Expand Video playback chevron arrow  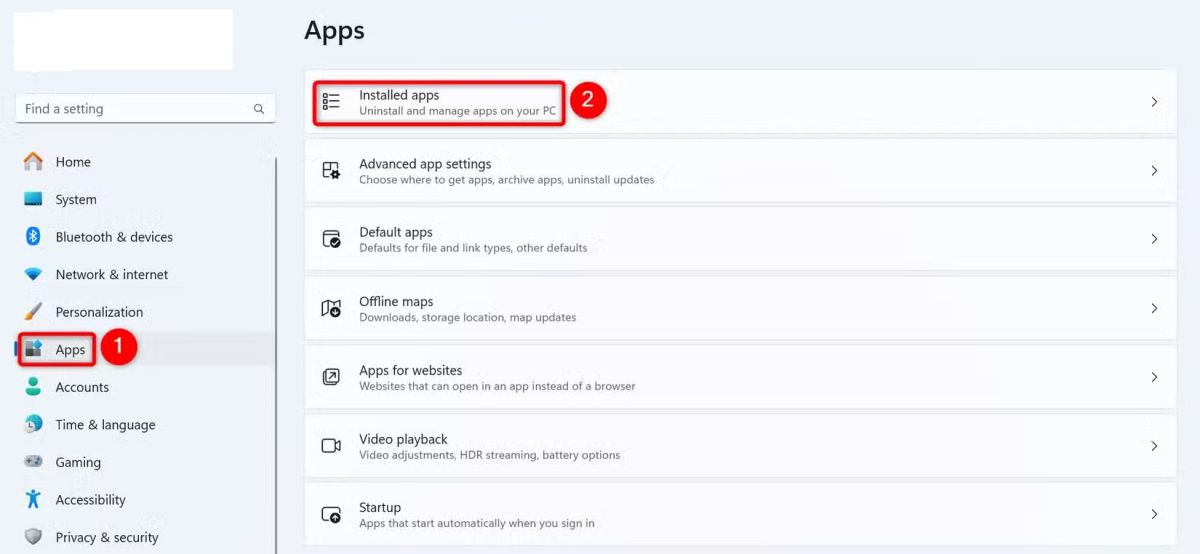click(x=1154, y=446)
